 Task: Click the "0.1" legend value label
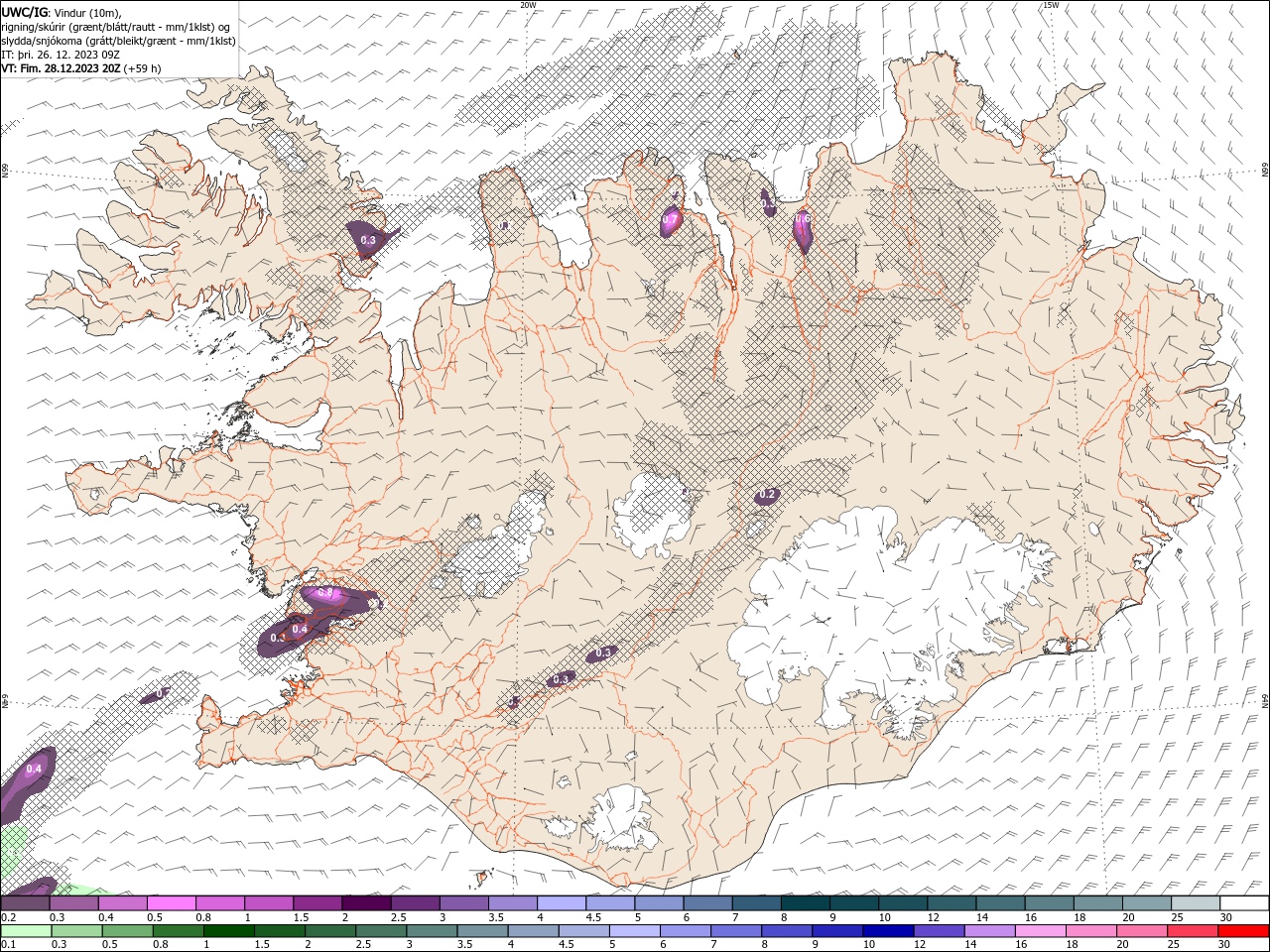pyautogui.click(x=8, y=945)
